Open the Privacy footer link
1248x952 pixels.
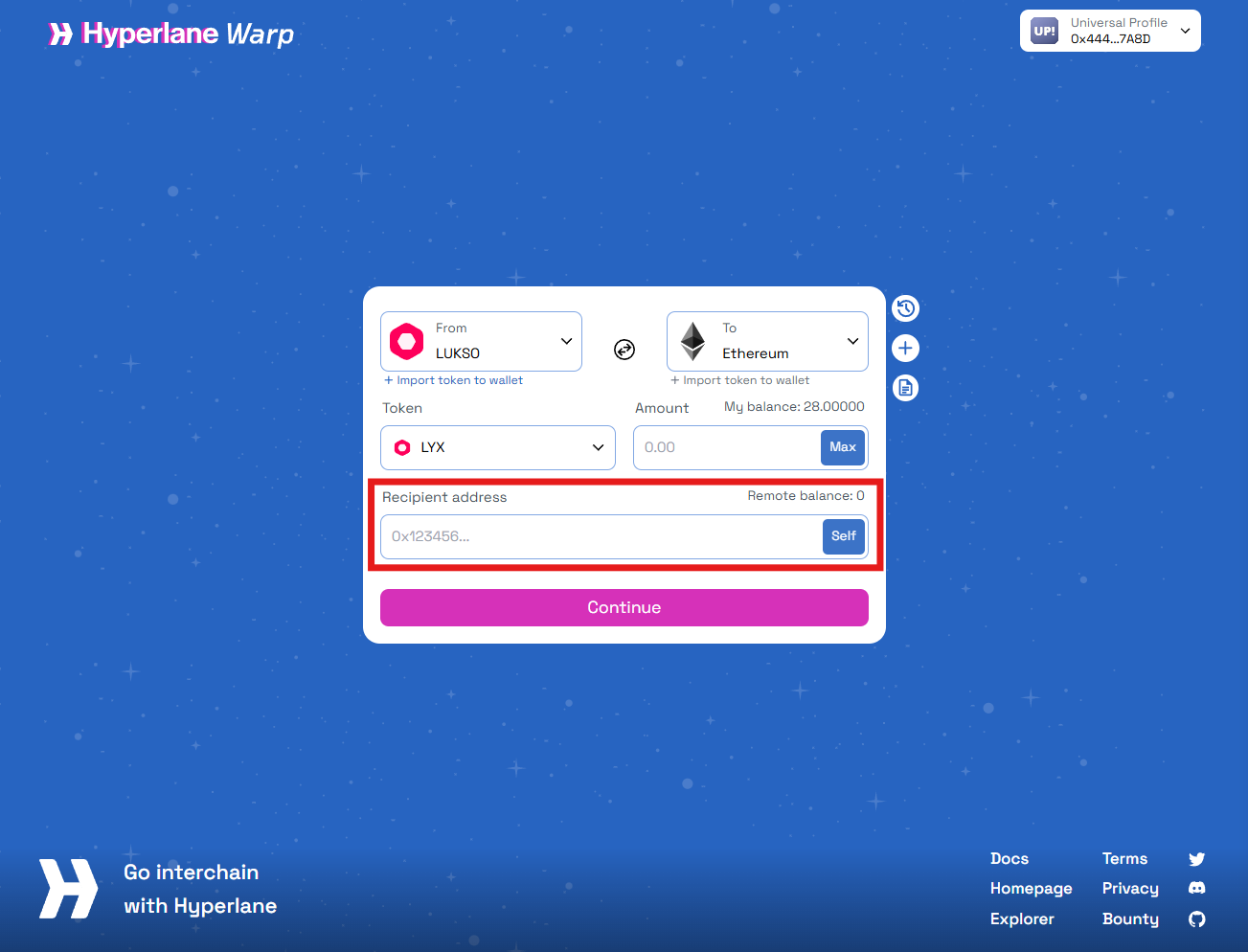tap(1130, 889)
